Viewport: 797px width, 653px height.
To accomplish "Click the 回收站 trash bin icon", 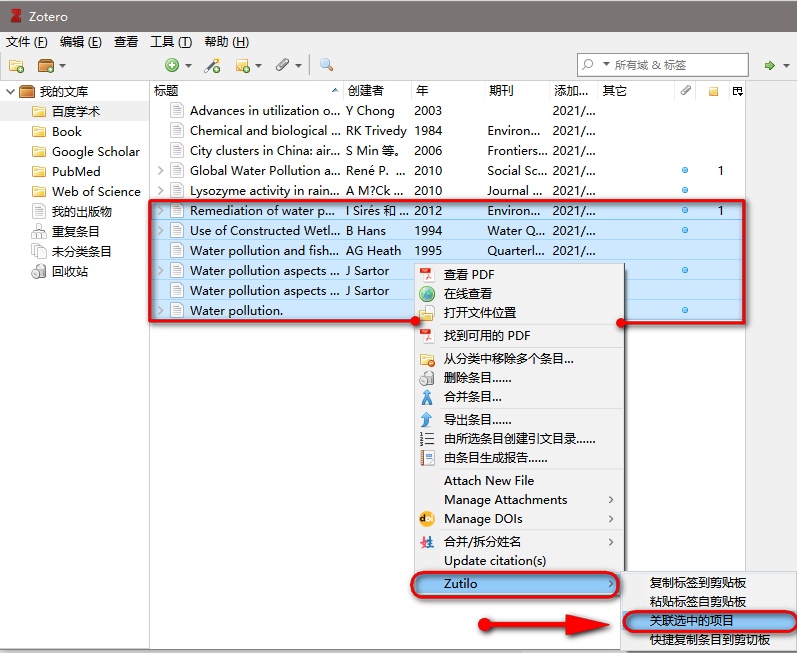I will point(39,272).
